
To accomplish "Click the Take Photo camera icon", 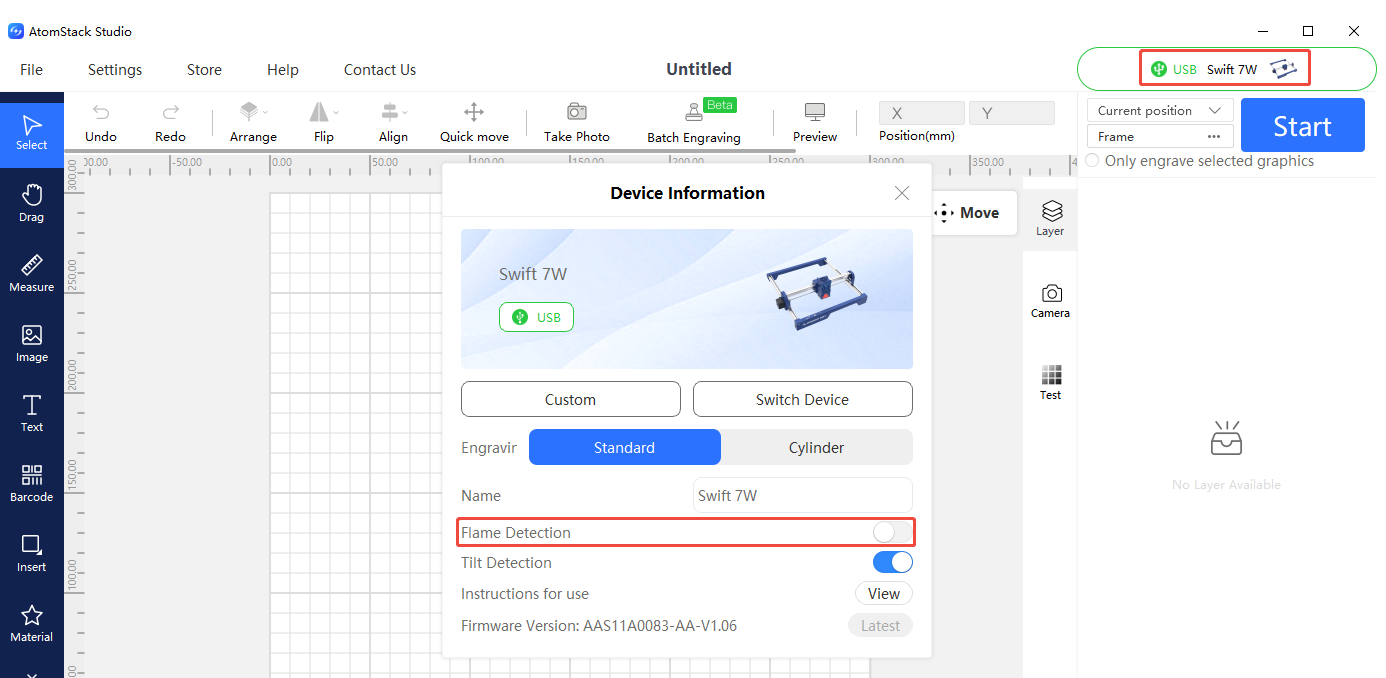I will point(577,111).
